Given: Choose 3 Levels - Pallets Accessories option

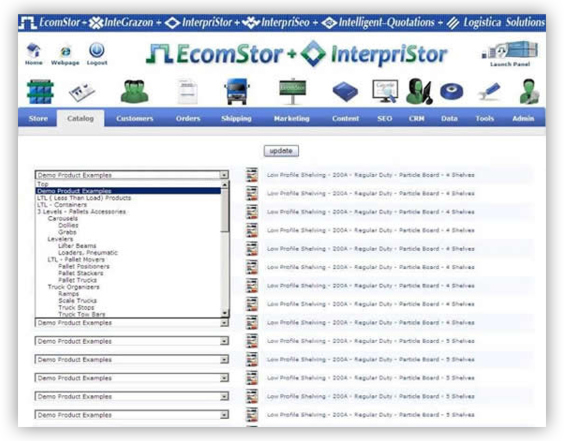Looking at the screenshot, I should pos(128,212).
